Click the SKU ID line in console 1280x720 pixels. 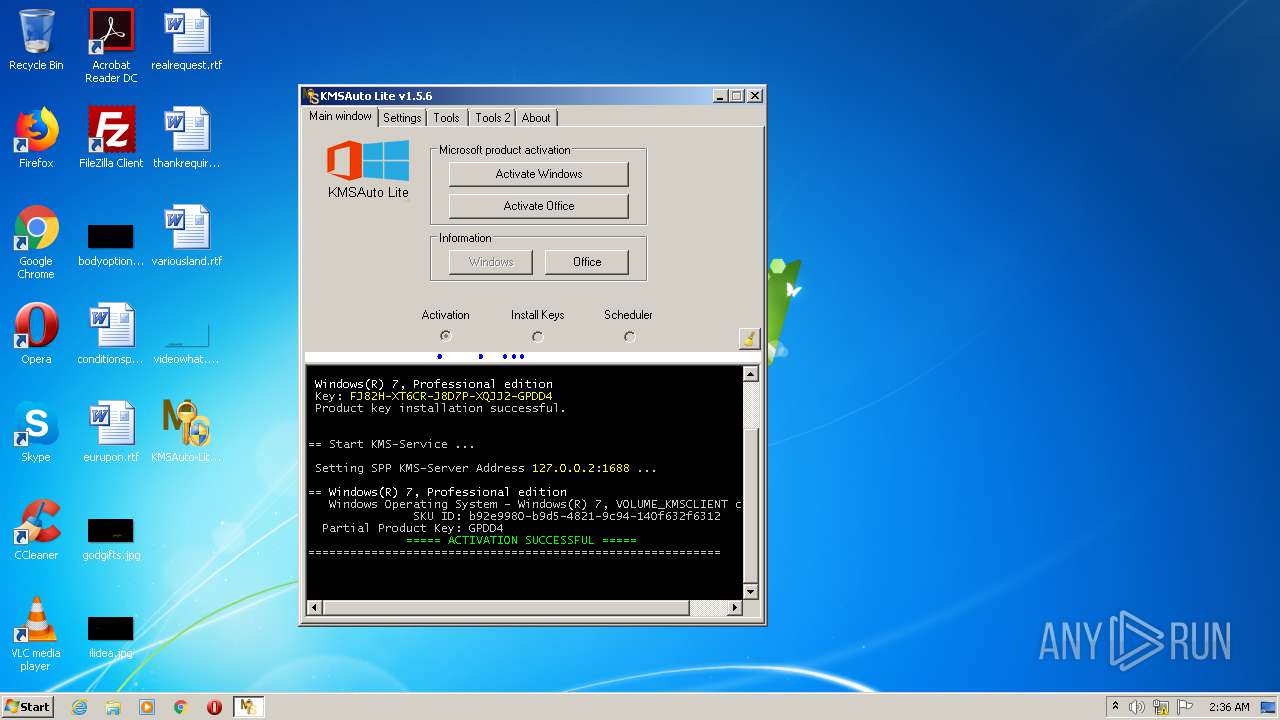pyautogui.click(x=566, y=516)
